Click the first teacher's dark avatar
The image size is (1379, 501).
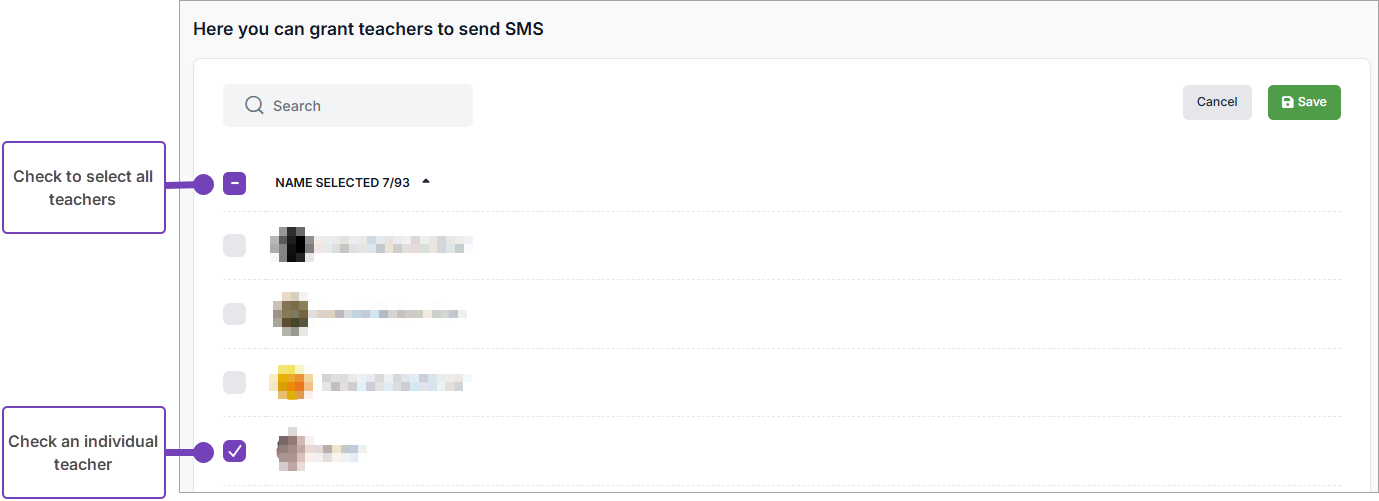[x=291, y=244]
